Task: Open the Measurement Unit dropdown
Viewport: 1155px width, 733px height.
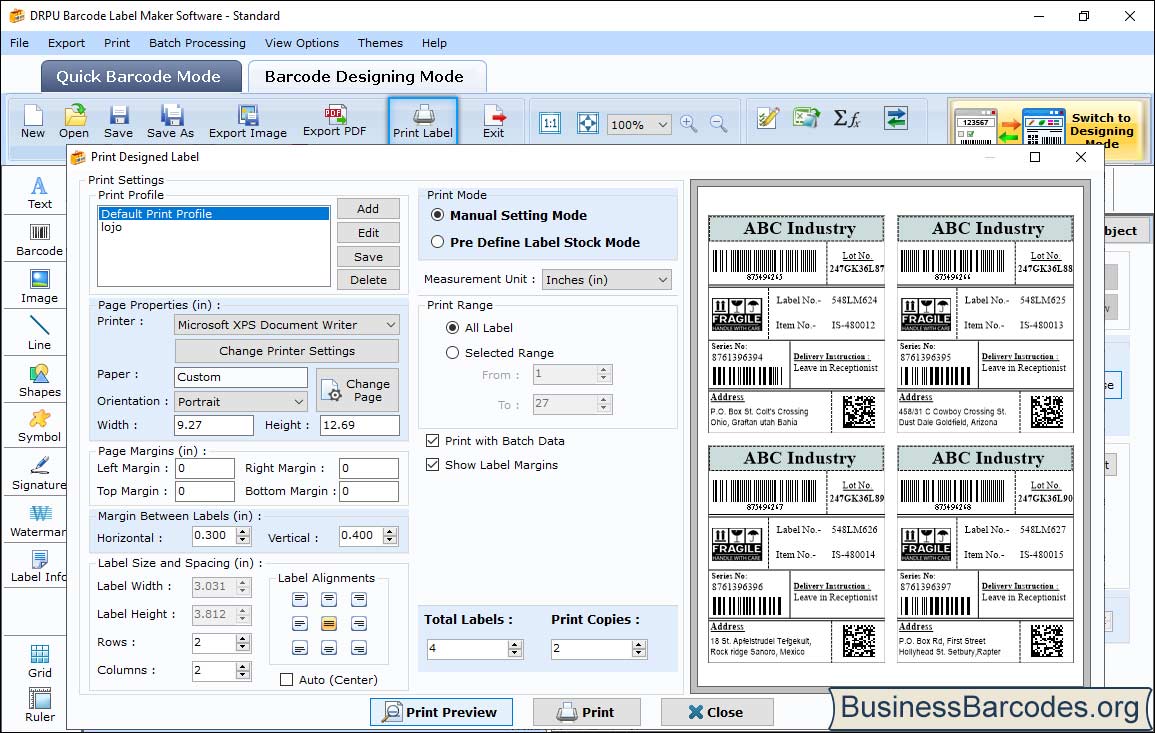Action: tap(607, 280)
